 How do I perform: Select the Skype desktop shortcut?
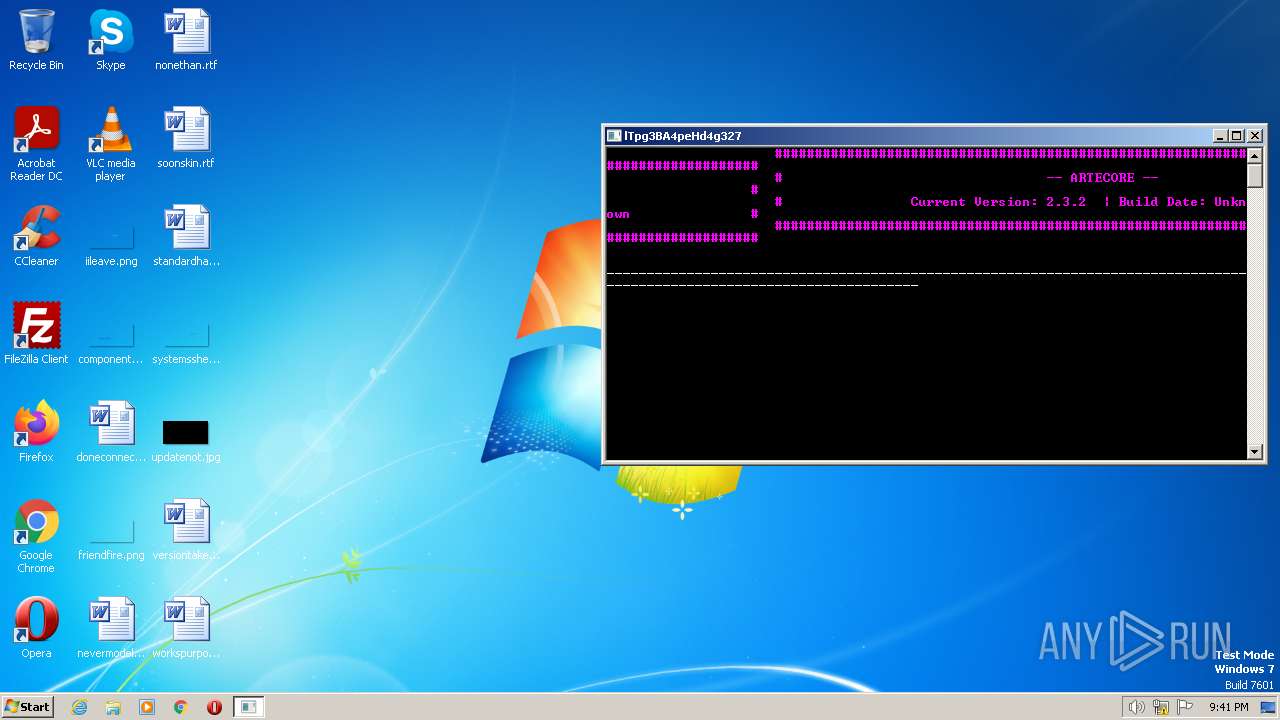click(x=110, y=41)
